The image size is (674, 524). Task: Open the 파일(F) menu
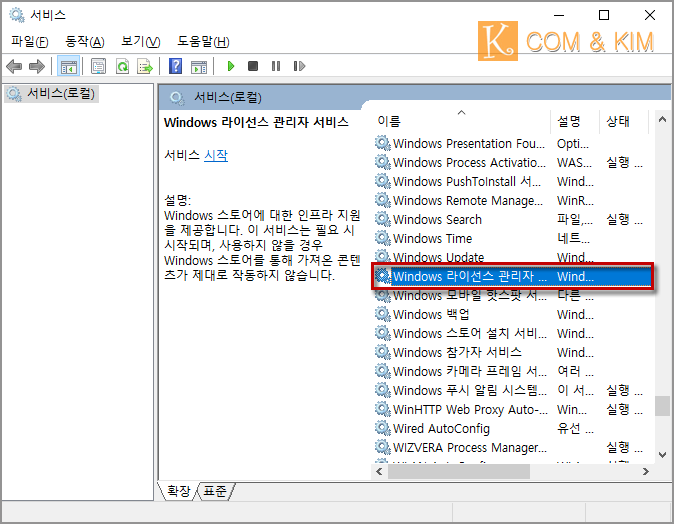[x=30, y=41]
